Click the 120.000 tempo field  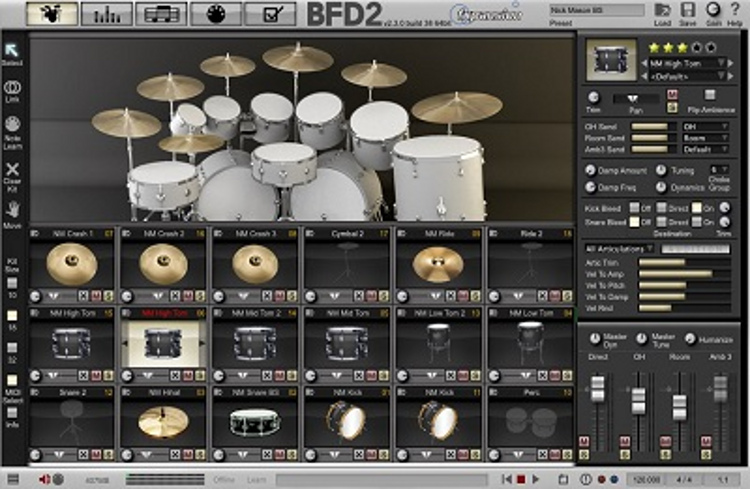click(x=646, y=479)
